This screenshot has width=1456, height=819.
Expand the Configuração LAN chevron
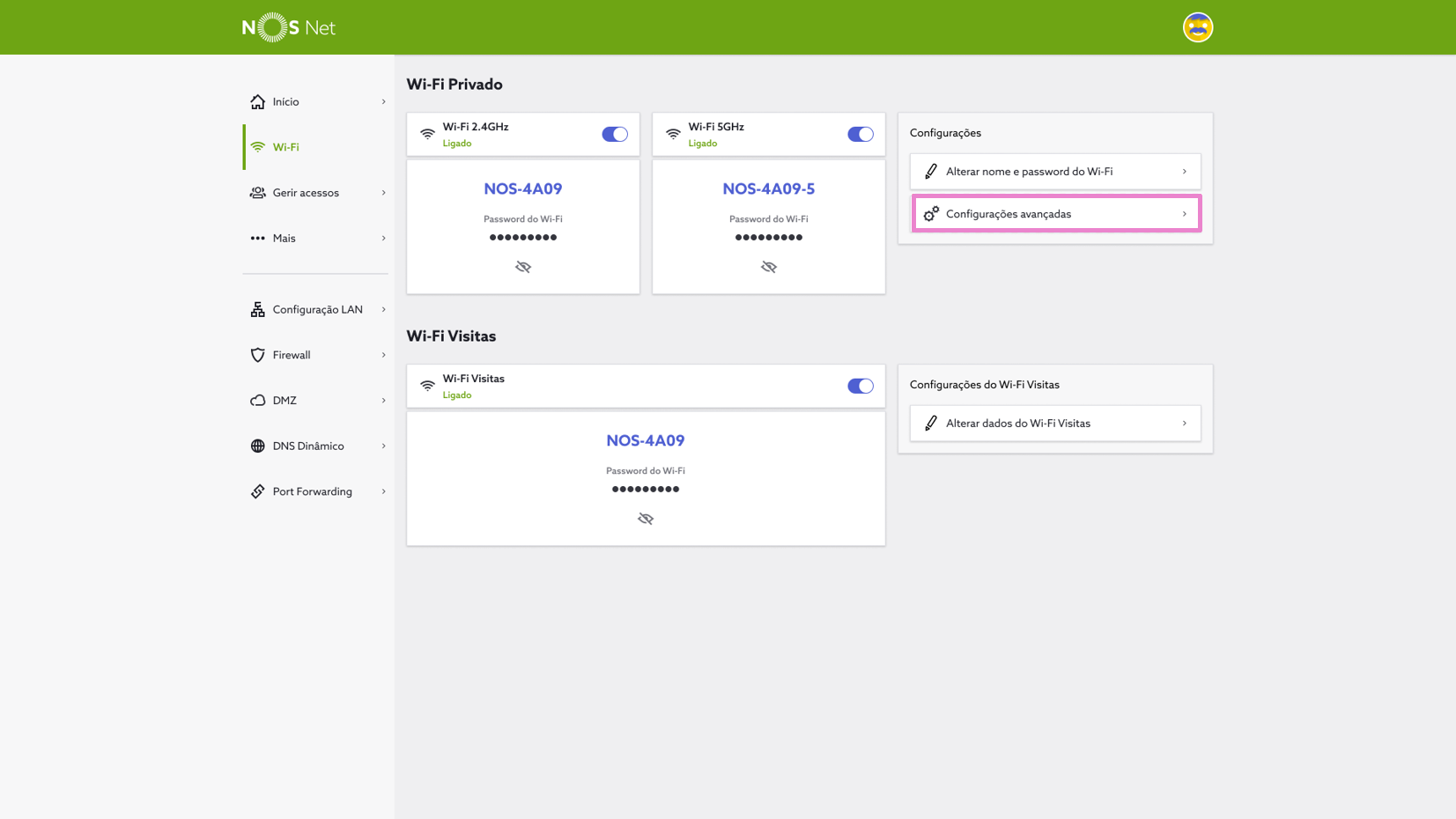point(383,309)
